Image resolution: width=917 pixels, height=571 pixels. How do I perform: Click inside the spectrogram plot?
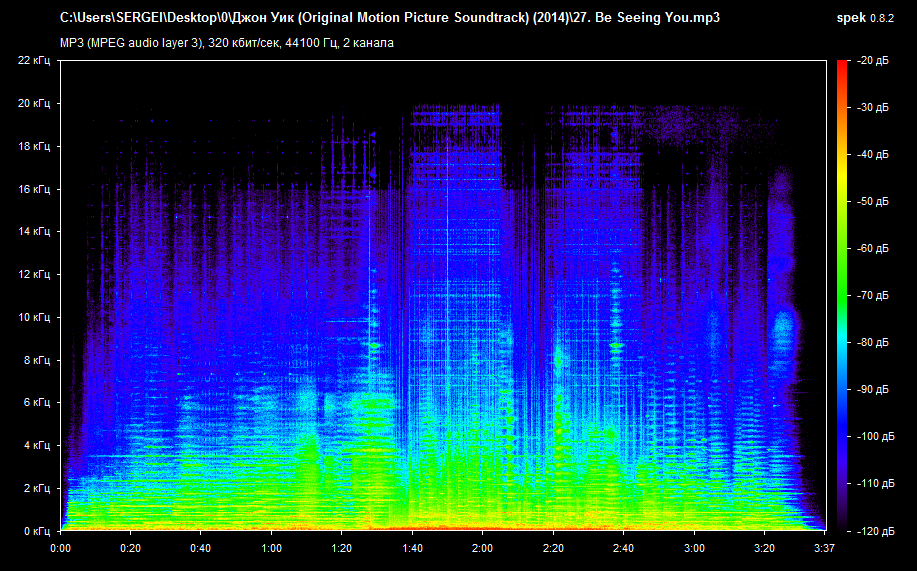[x=443, y=295]
